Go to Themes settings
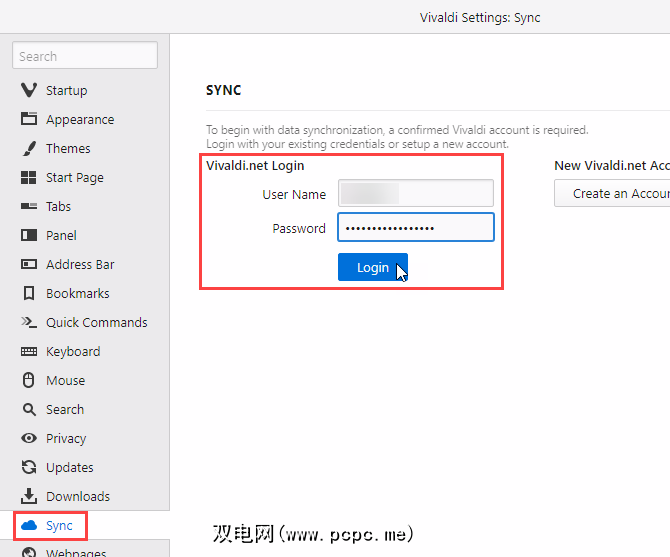The width and height of the screenshot is (670, 557). pos(68,149)
